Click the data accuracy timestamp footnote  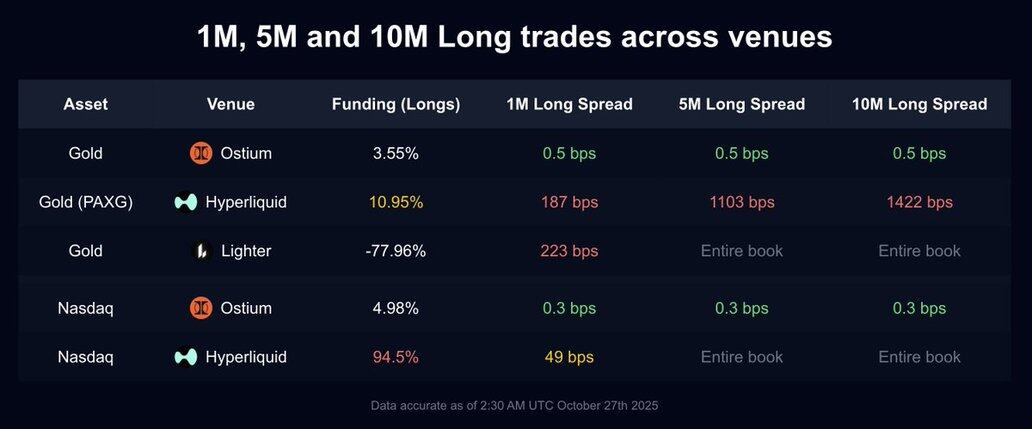pyautogui.click(x=516, y=406)
